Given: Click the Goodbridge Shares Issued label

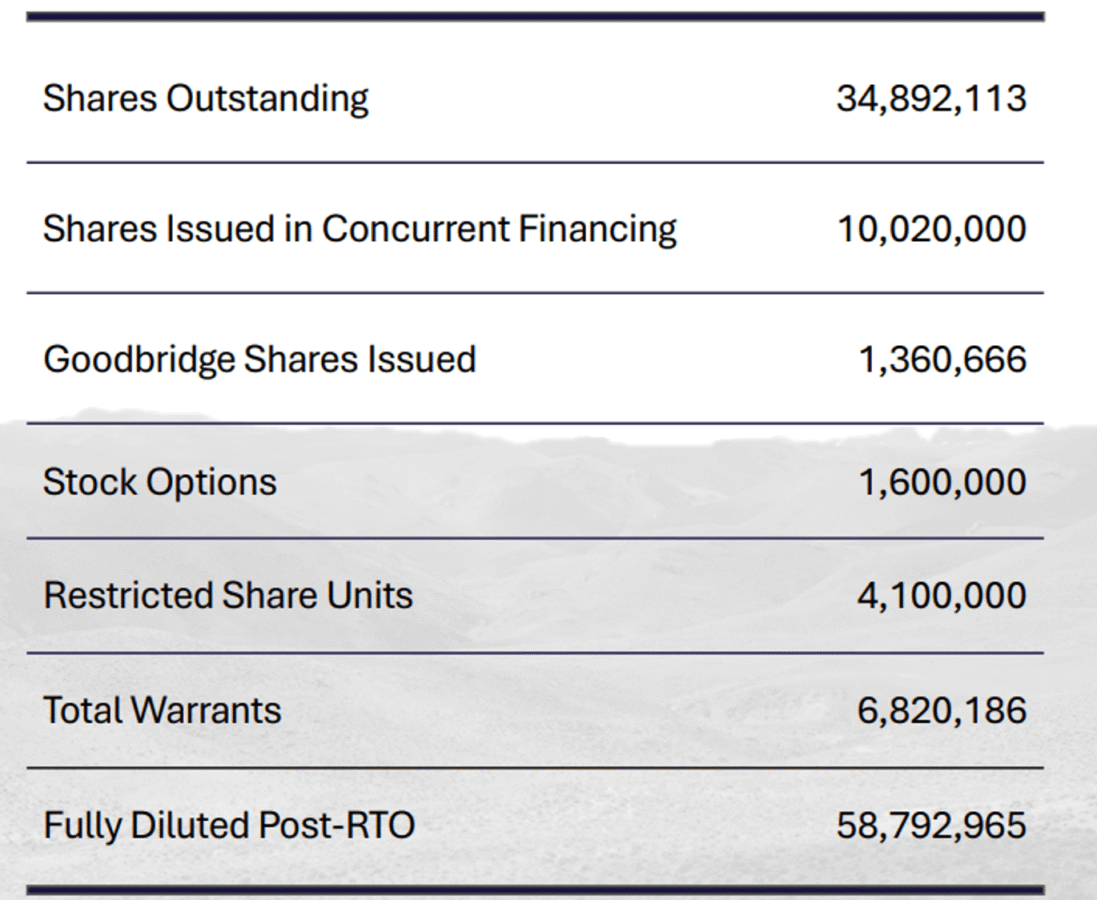Looking at the screenshot, I should tap(259, 359).
